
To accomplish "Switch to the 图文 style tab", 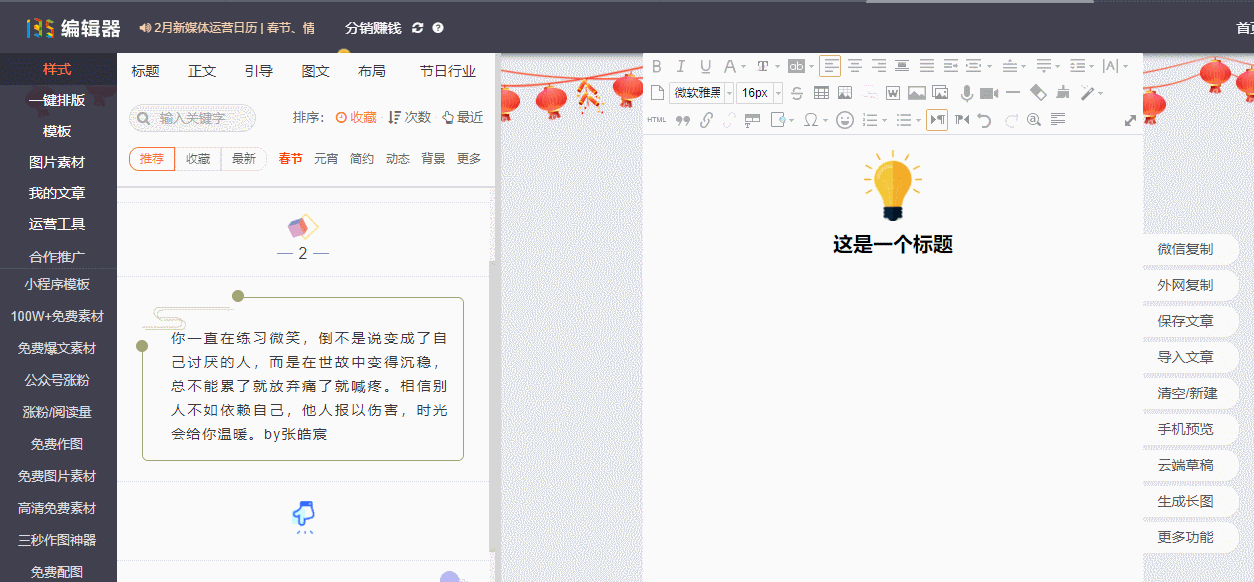I will (x=316, y=71).
